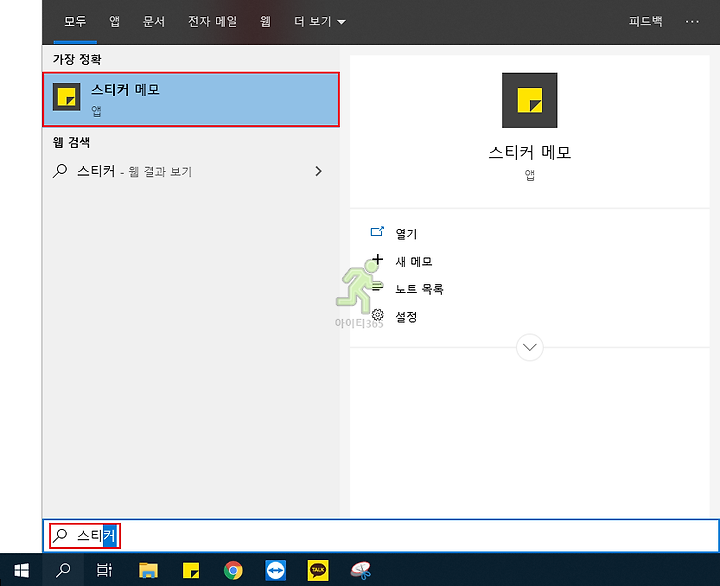Viewport: 720px width, 586px height.
Task: Switch to the 앱 tab
Action: coord(114,21)
